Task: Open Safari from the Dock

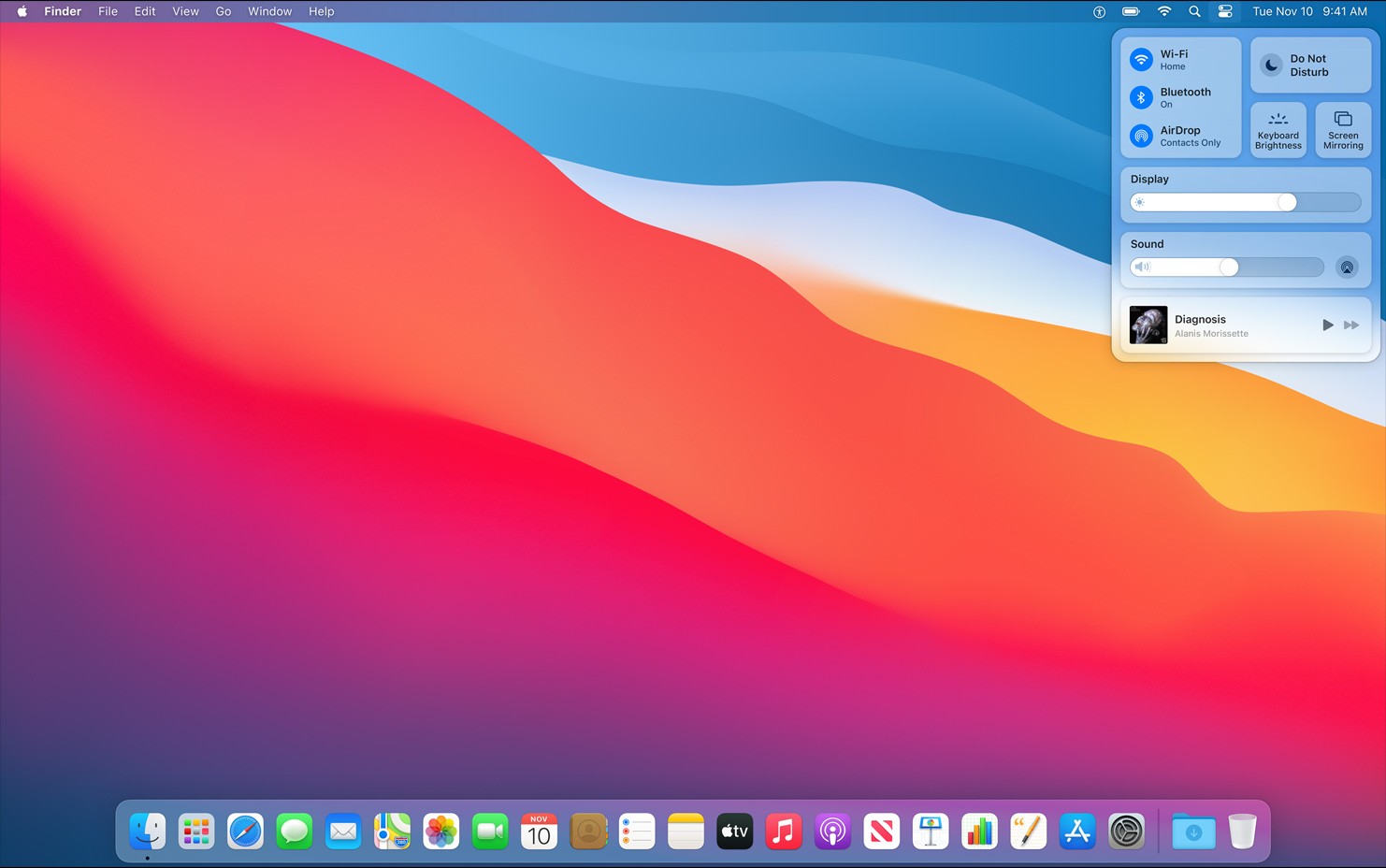Action: tap(245, 831)
